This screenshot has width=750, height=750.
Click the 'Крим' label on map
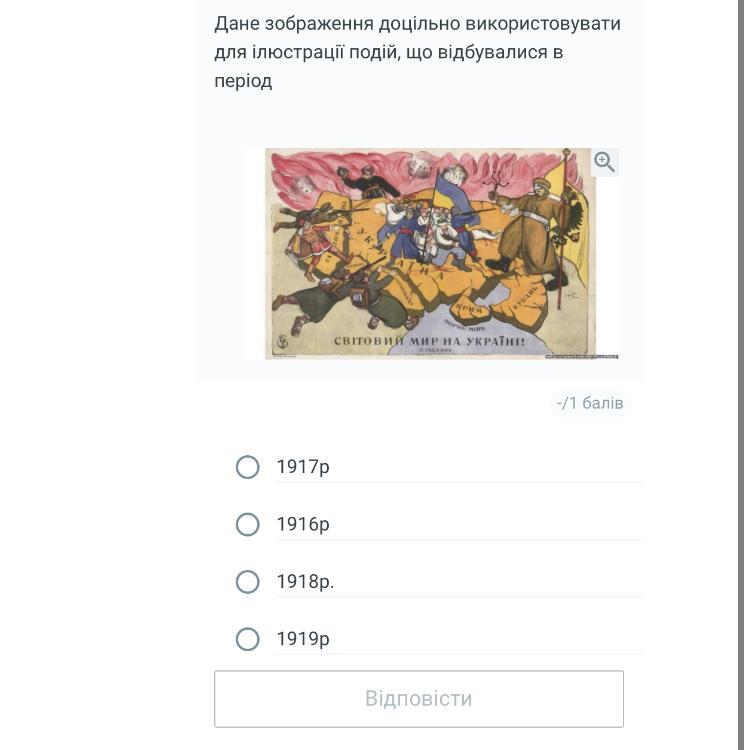468,309
